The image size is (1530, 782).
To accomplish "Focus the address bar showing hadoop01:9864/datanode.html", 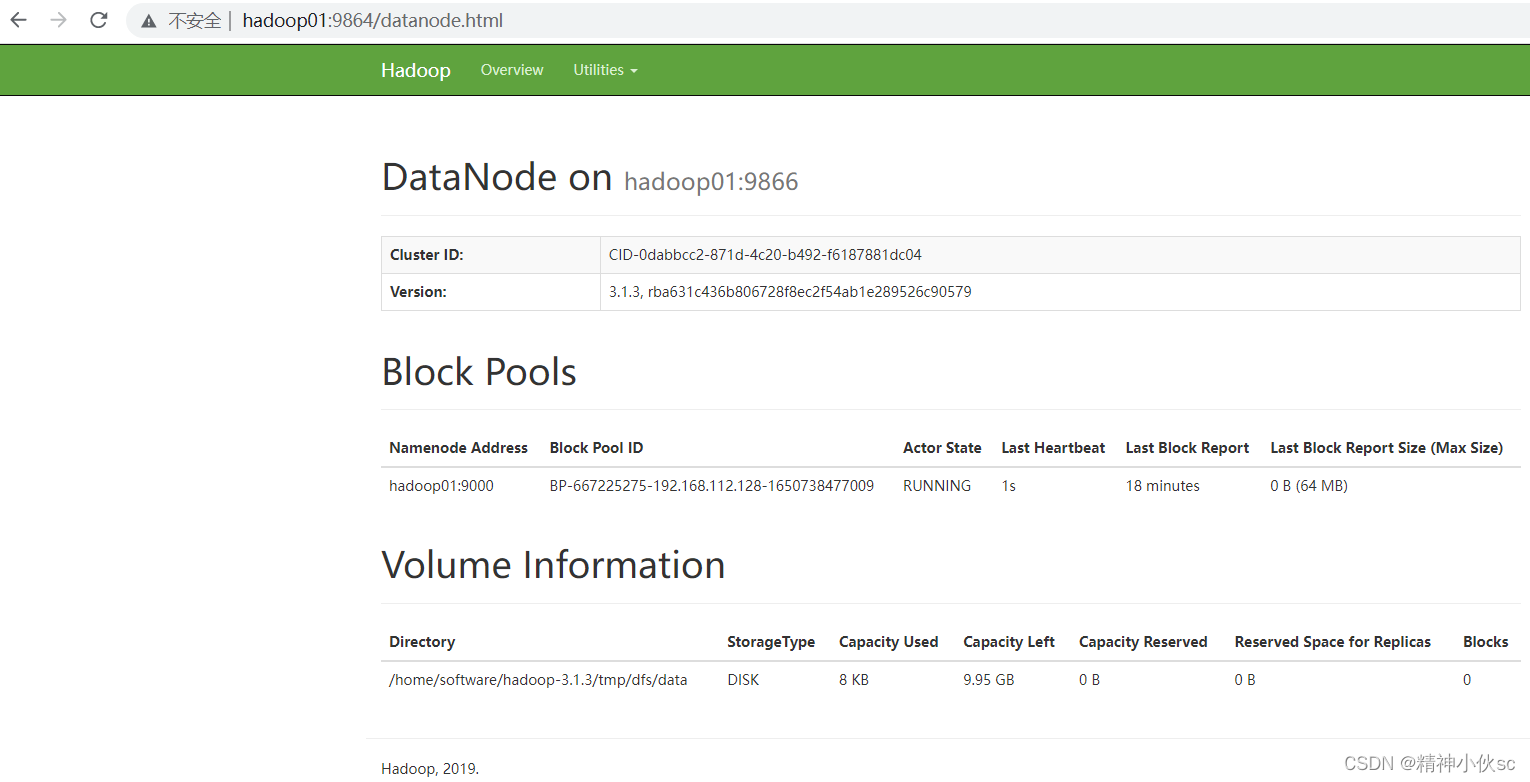I will (830, 20).
